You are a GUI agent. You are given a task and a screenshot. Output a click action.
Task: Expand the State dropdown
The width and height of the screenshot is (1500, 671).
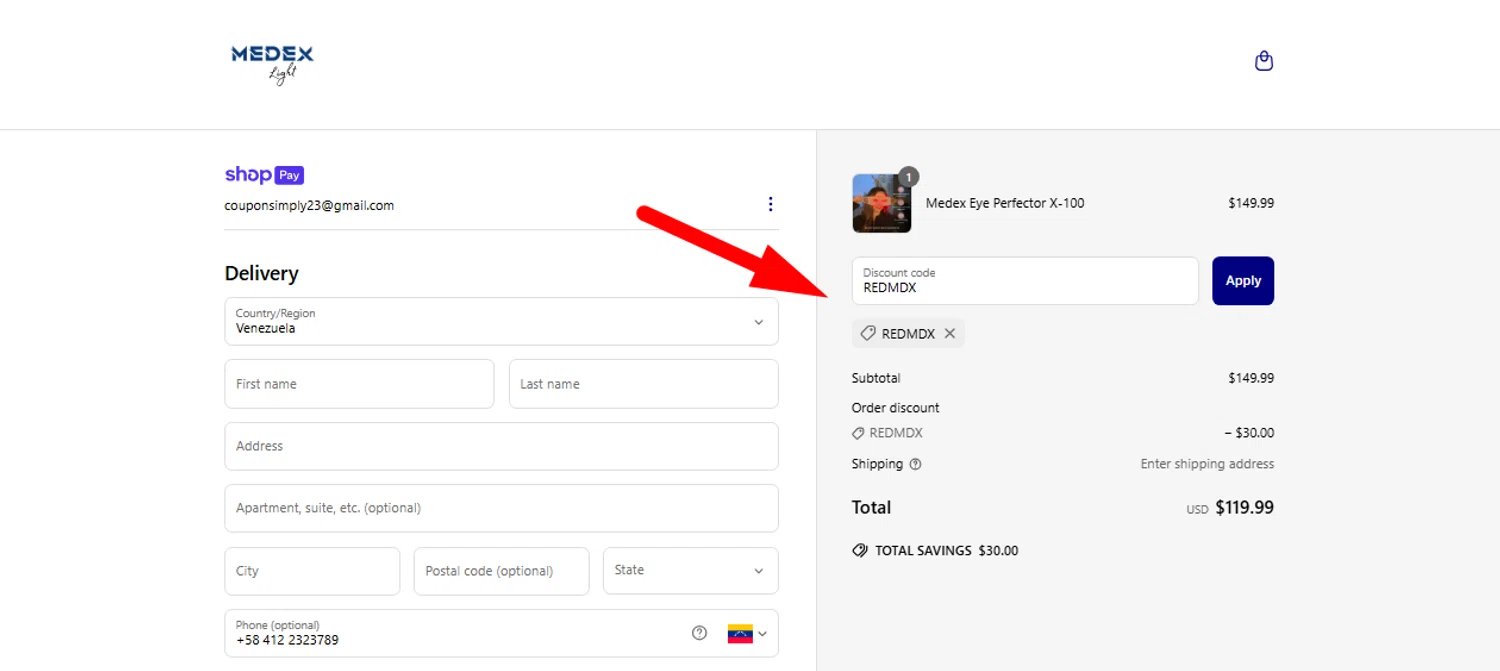(690, 571)
